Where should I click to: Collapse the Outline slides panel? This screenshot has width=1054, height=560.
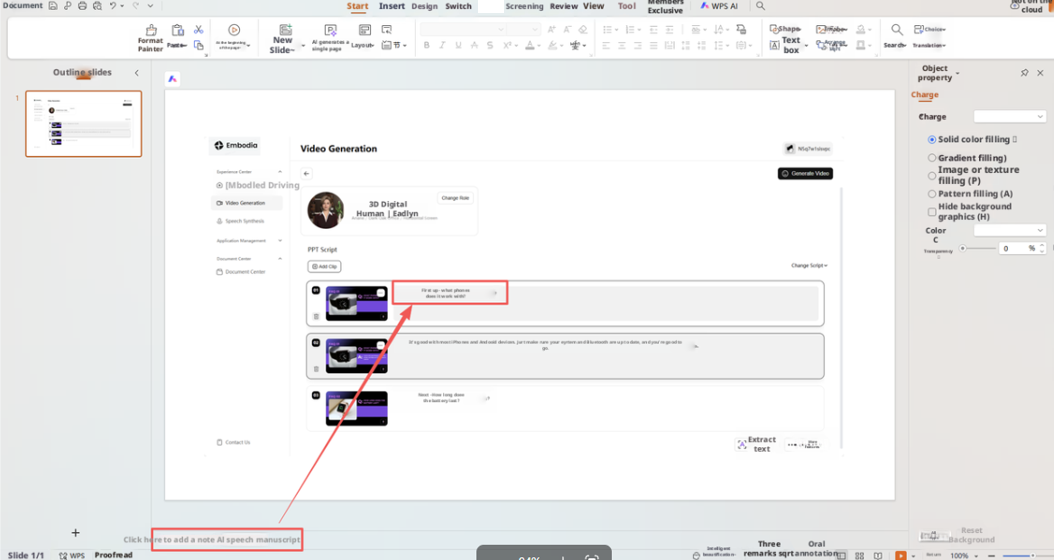(137, 73)
